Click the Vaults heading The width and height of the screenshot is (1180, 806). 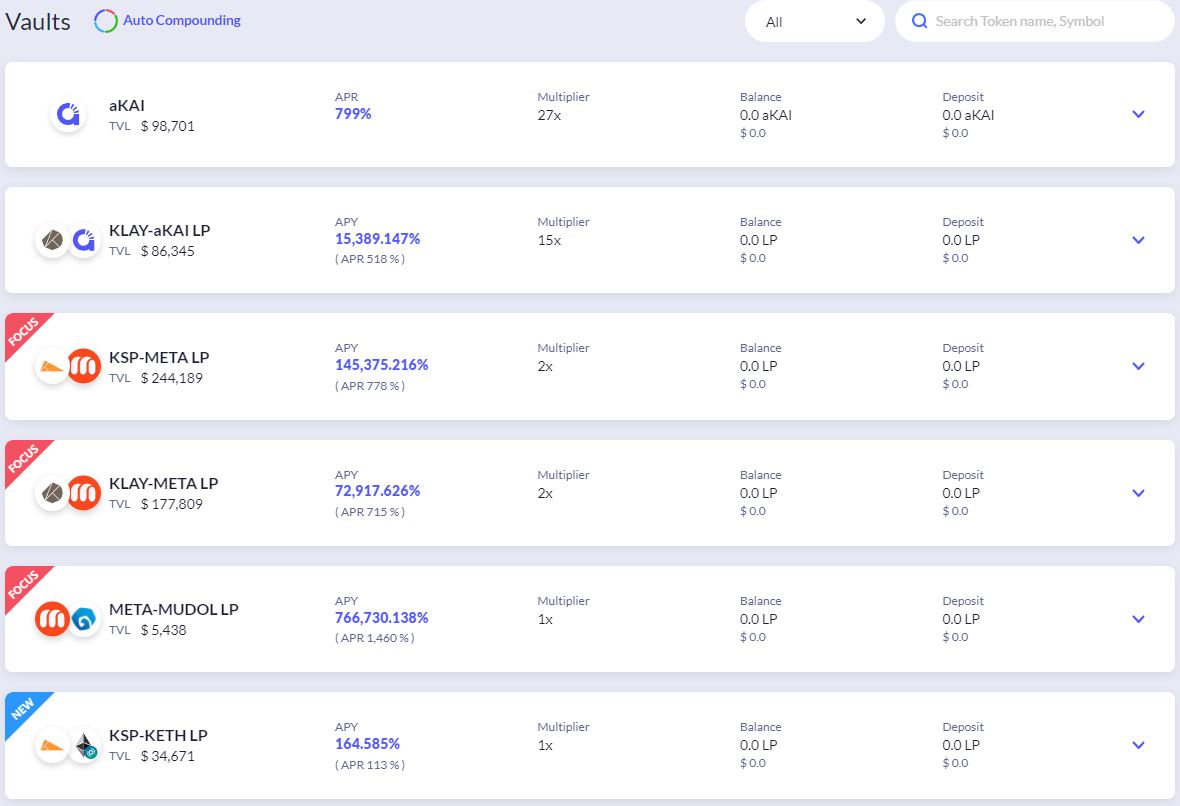click(x=38, y=21)
